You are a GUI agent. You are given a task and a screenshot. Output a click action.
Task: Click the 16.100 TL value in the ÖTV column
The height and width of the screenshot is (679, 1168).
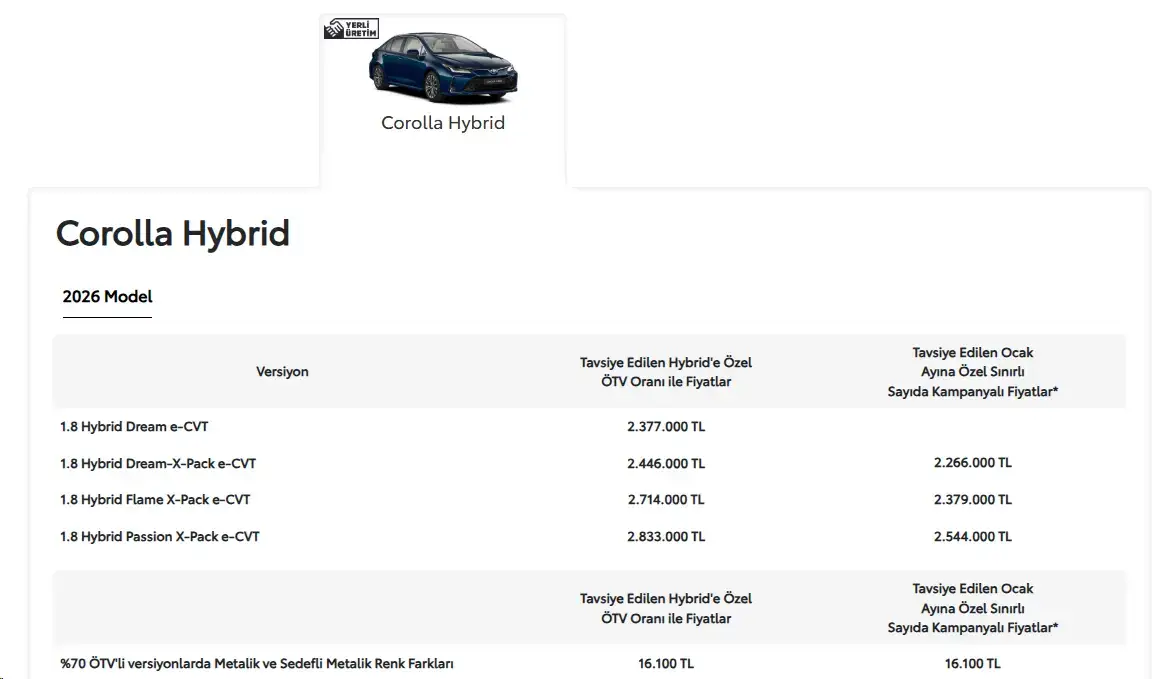[666, 663]
